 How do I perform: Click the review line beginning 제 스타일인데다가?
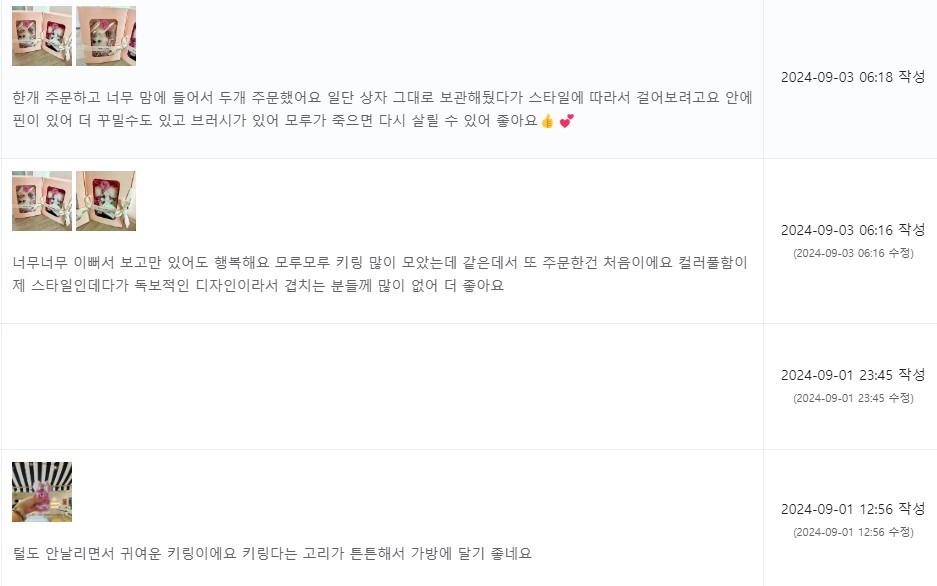pos(258,287)
